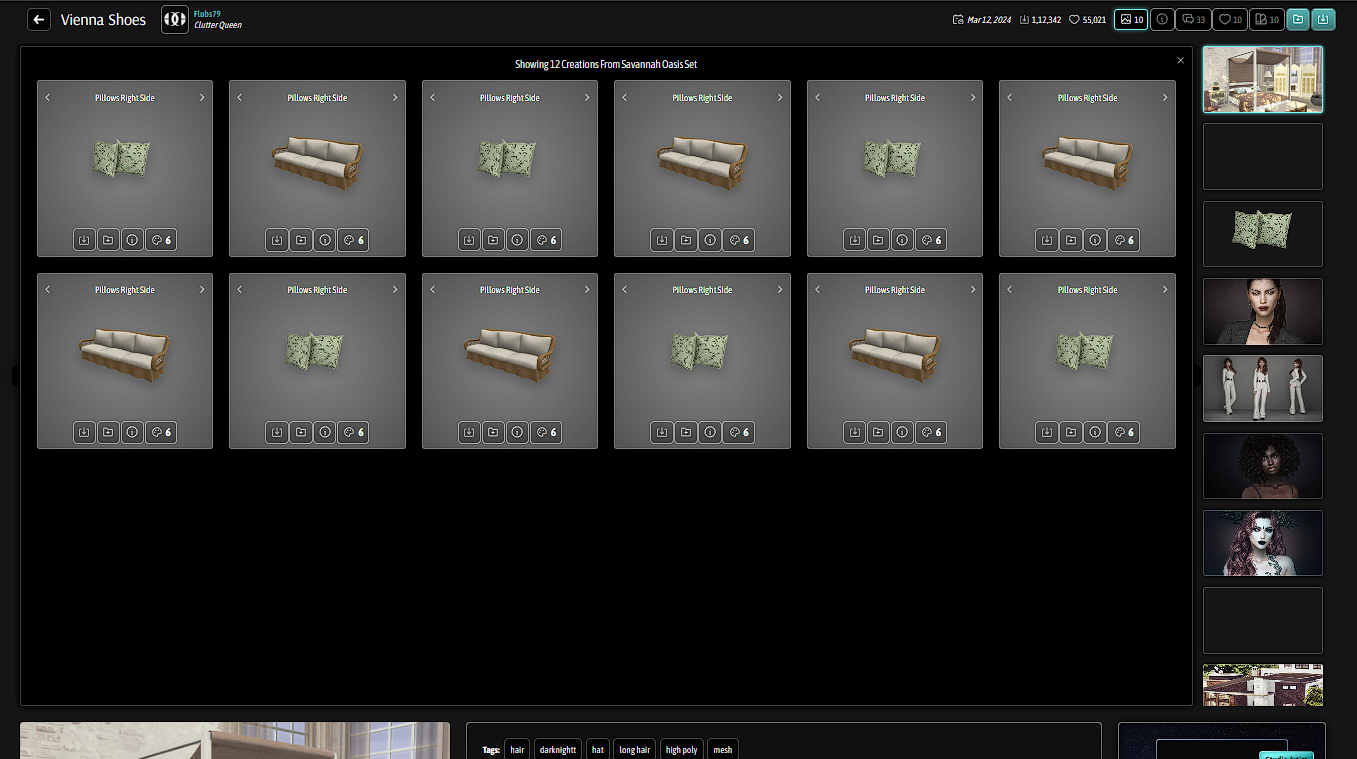Screen dimensions: 1357x759
Task: Download the second card sofa in top row
Action: pos(276,240)
